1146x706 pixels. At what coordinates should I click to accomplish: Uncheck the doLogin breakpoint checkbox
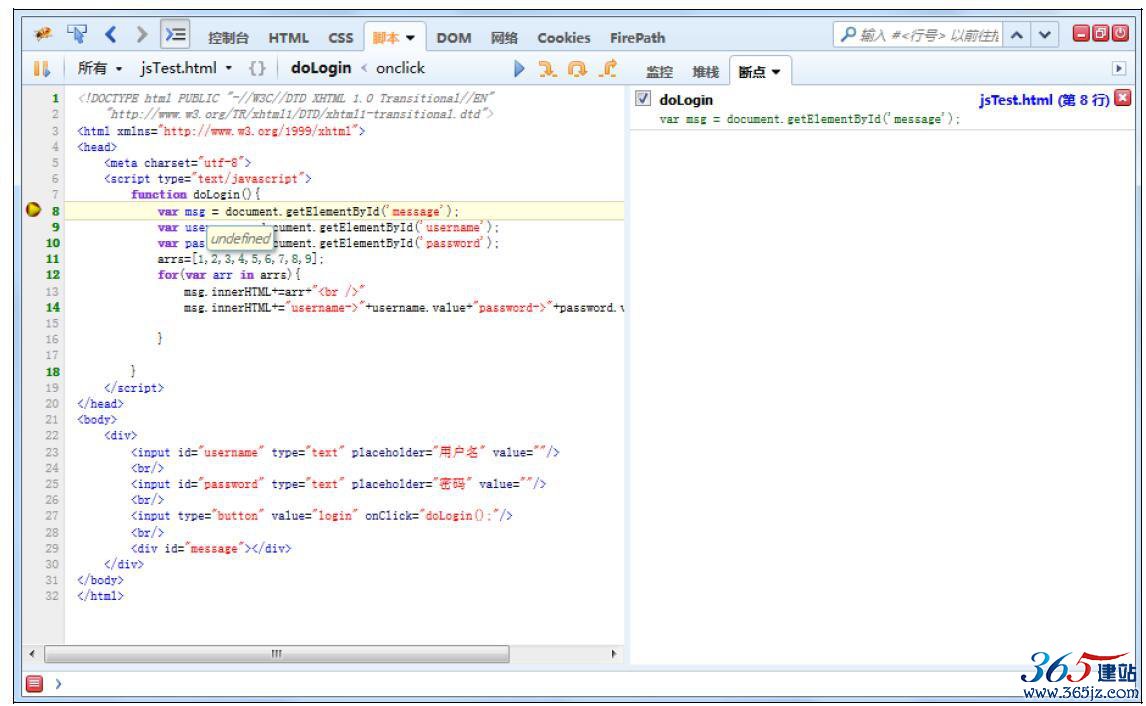pyautogui.click(x=643, y=99)
